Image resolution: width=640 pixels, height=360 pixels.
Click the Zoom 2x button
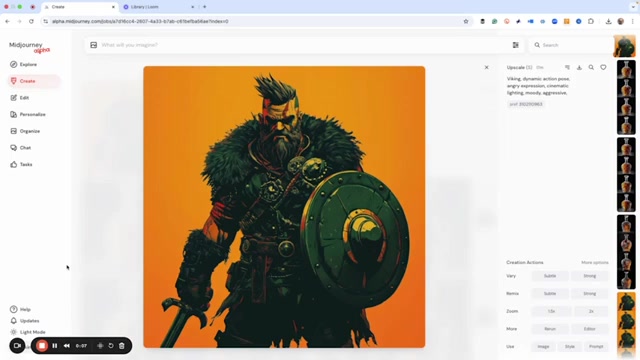[x=591, y=311]
